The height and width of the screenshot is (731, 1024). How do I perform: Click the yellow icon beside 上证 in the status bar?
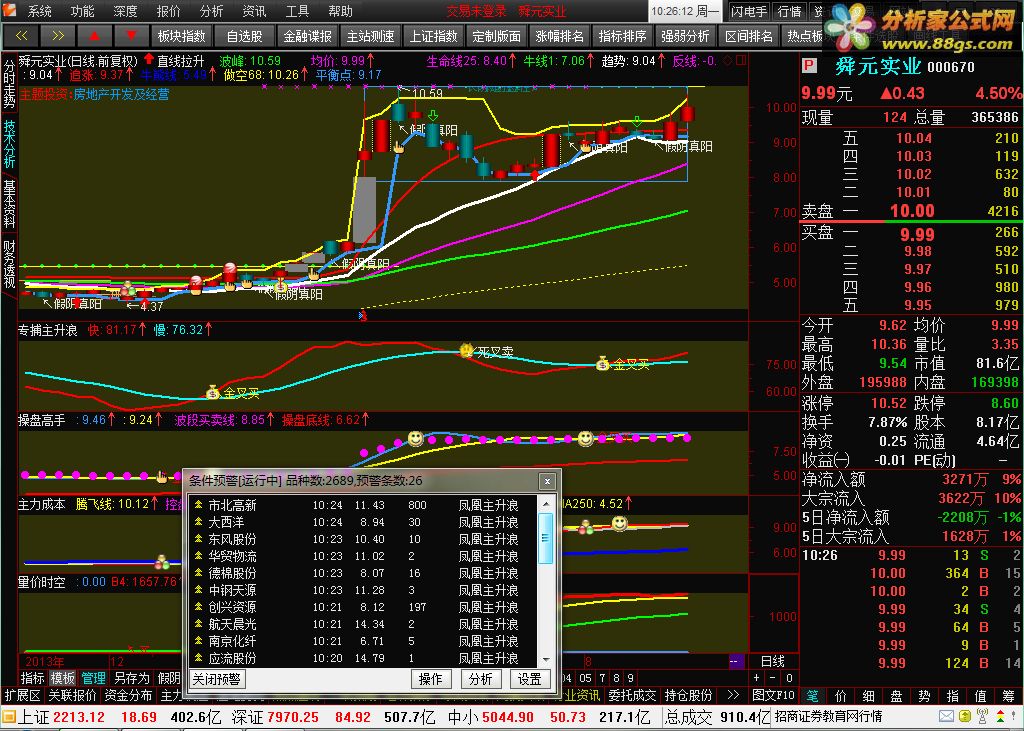8,717
